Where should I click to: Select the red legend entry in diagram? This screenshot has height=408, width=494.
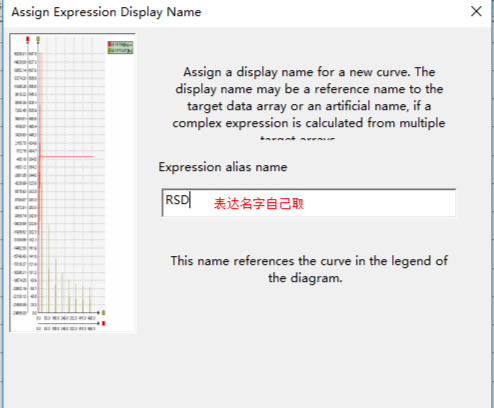tap(120, 44)
